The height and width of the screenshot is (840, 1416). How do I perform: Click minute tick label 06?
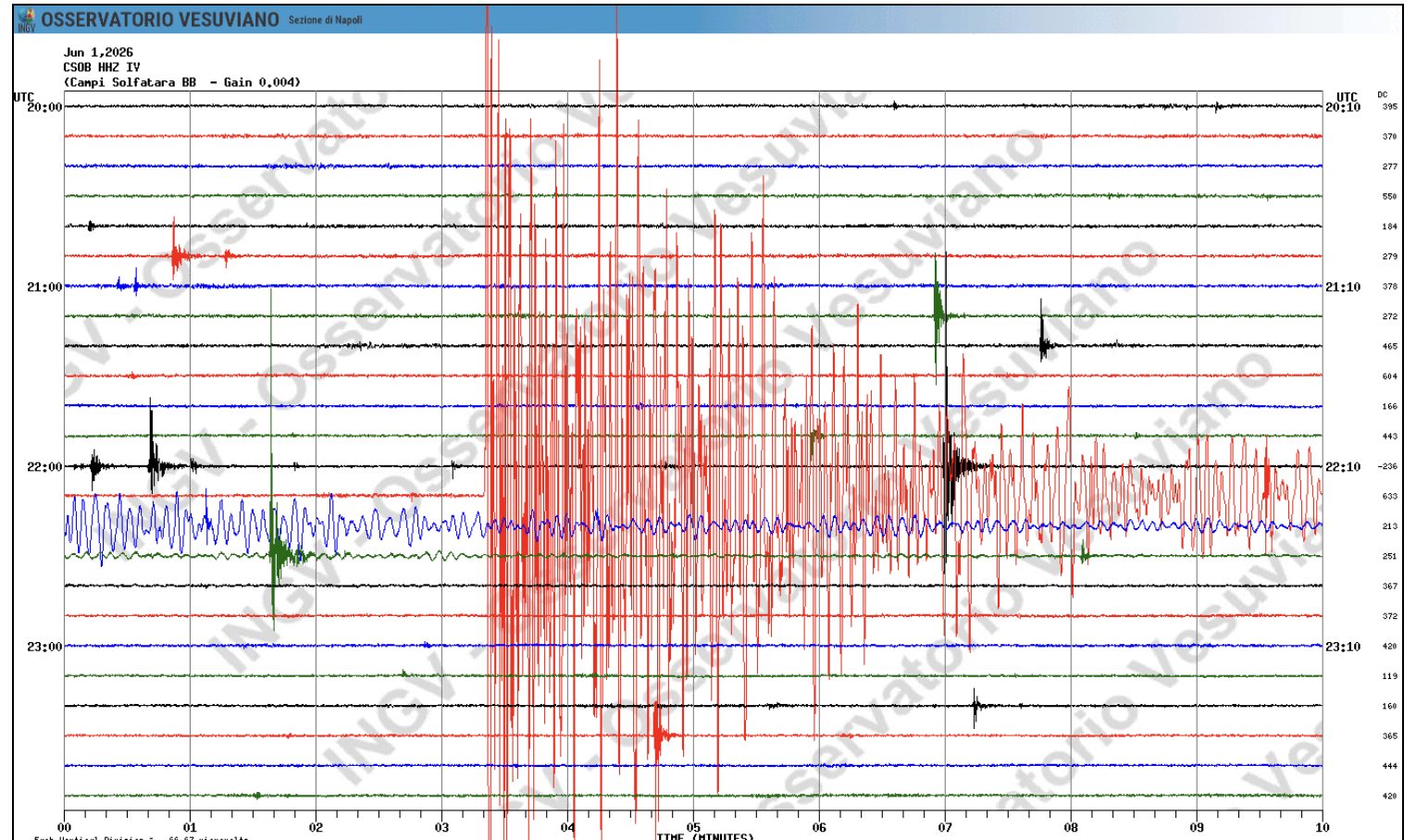(x=819, y=827)
